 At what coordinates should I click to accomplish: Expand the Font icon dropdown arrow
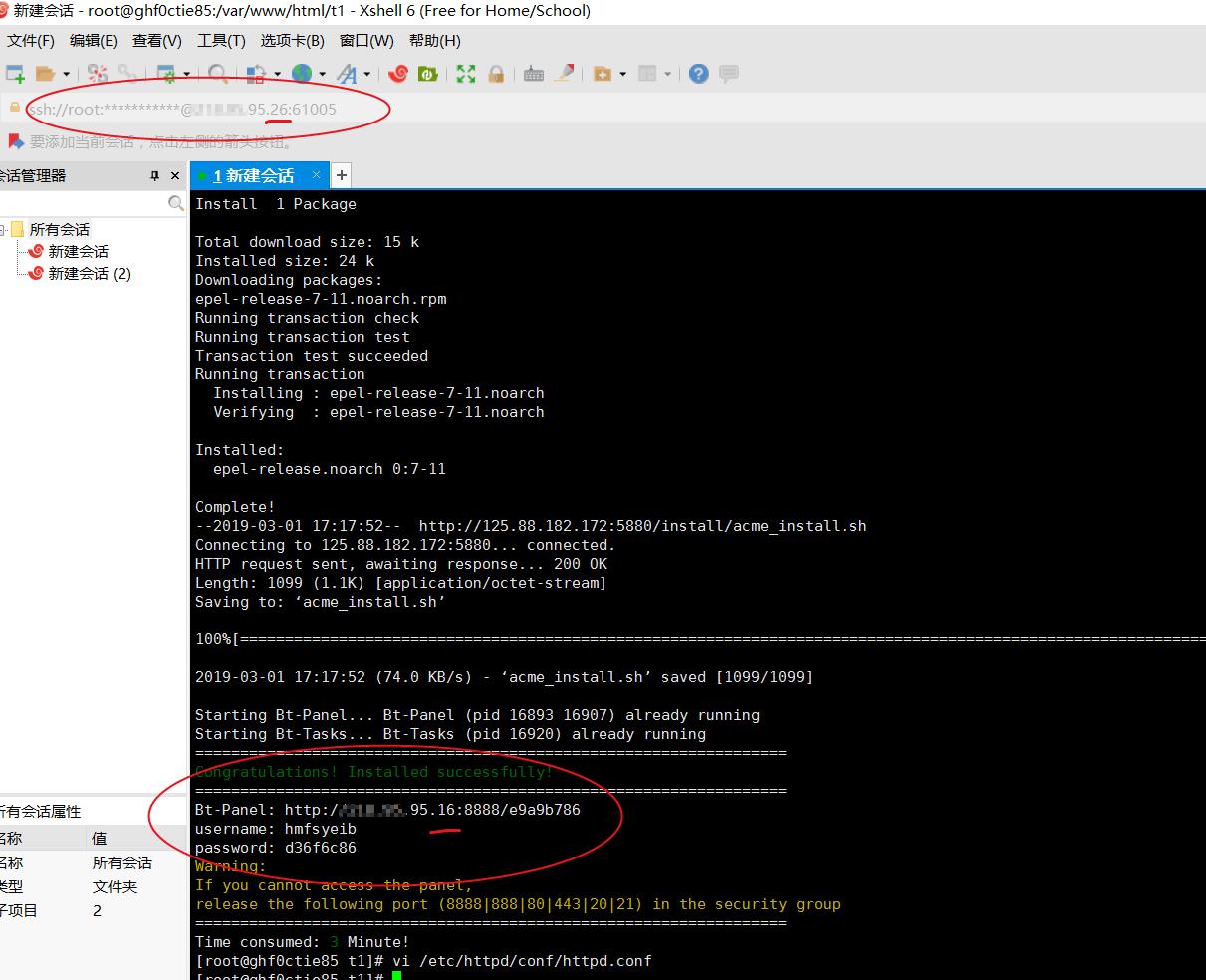[367, 74]
